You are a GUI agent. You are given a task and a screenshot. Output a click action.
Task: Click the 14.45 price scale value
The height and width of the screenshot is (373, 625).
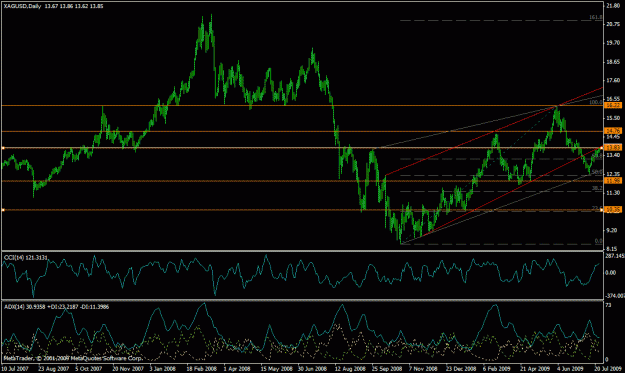tap(613, 137)
